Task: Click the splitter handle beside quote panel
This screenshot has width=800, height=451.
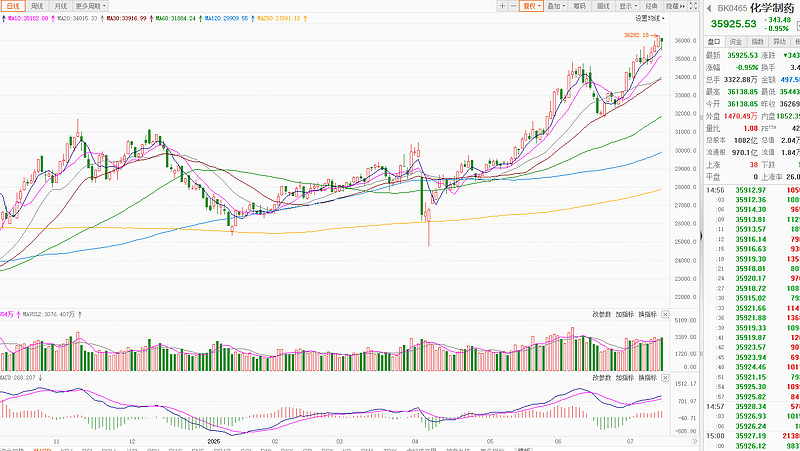Action: (701, 236)
